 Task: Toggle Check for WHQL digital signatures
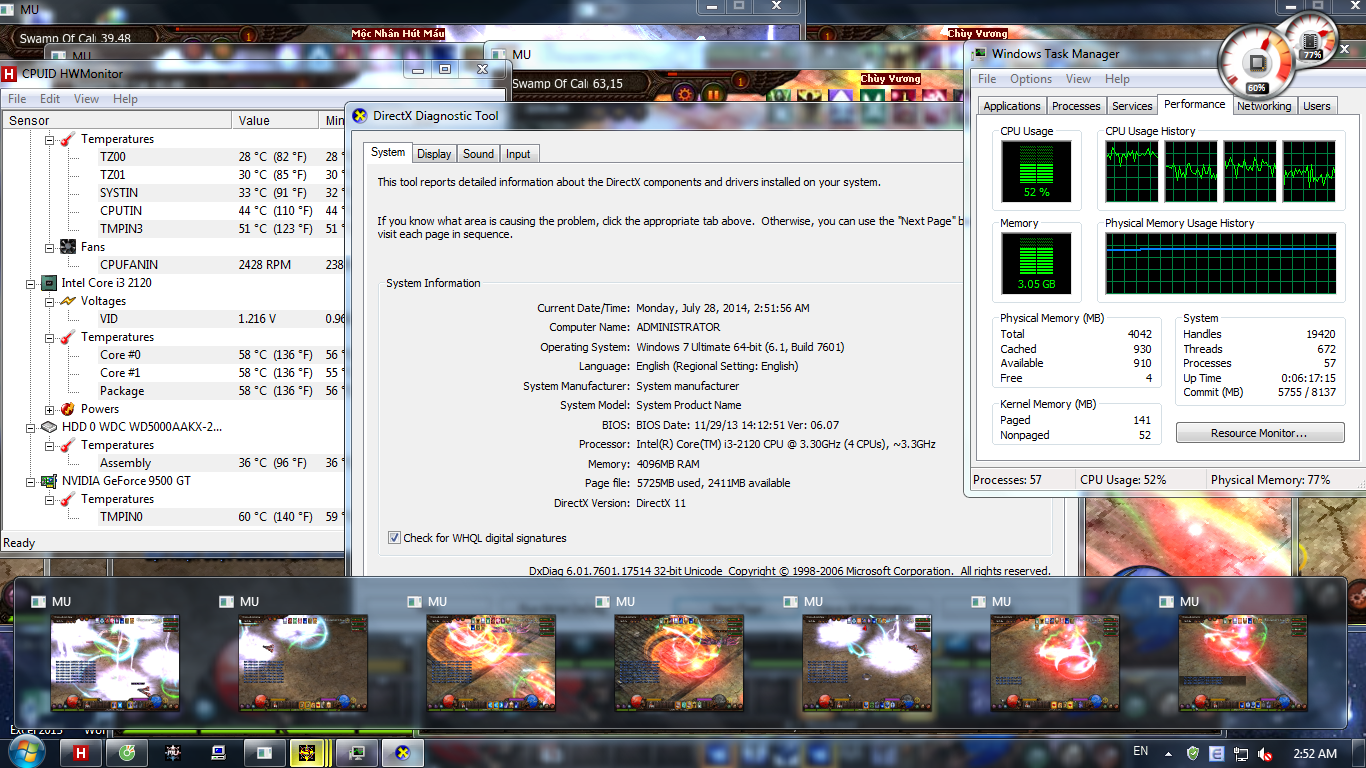395,538
